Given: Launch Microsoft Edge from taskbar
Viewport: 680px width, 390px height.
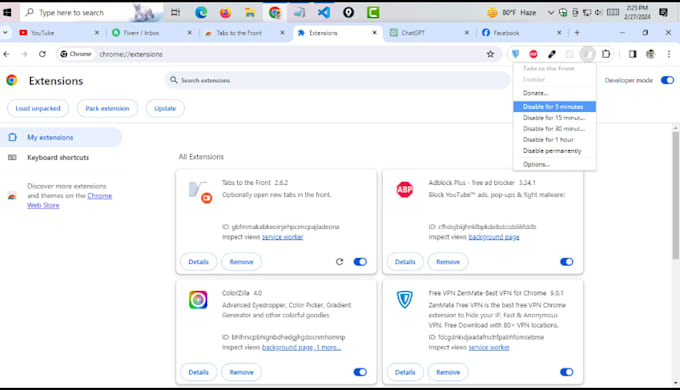Looking at the screenshot, I should [201, 13].
